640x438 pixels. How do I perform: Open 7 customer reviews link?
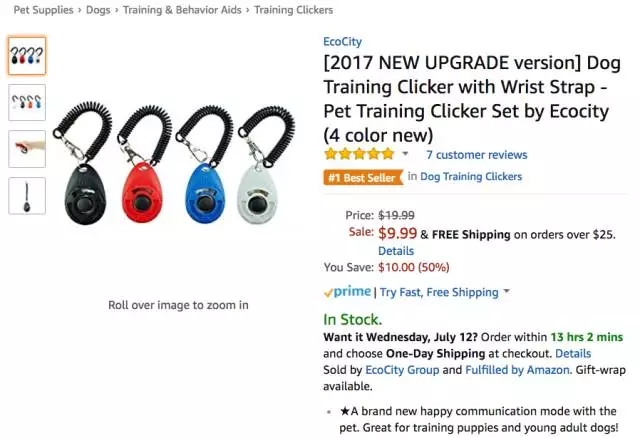coord(477,155)
